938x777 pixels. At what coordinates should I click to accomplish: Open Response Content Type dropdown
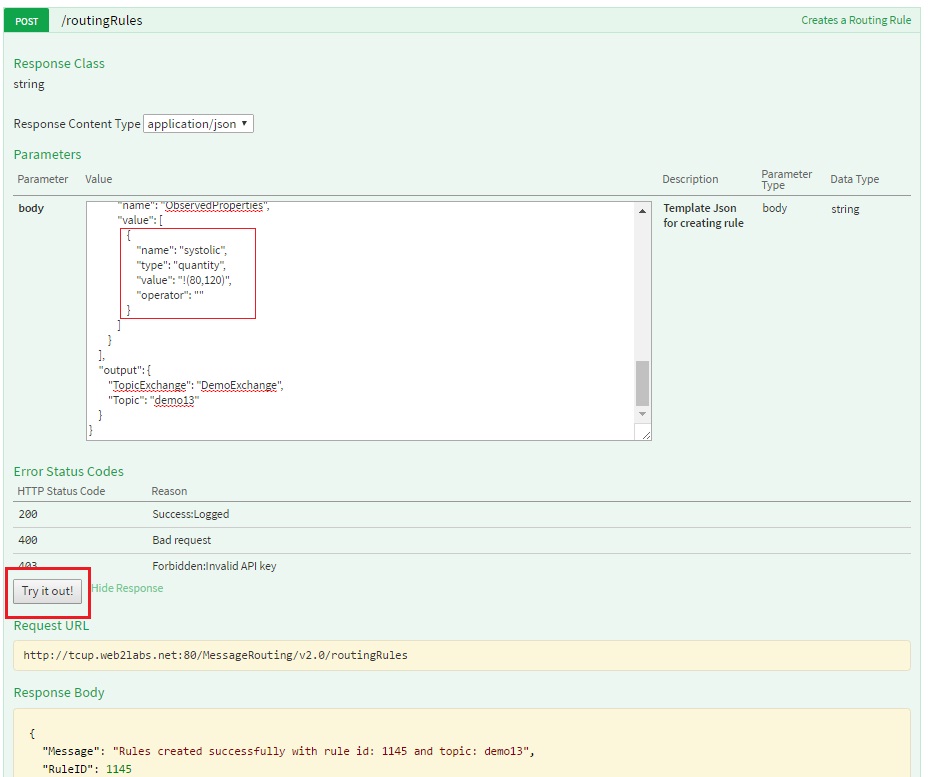pos(198,124)
